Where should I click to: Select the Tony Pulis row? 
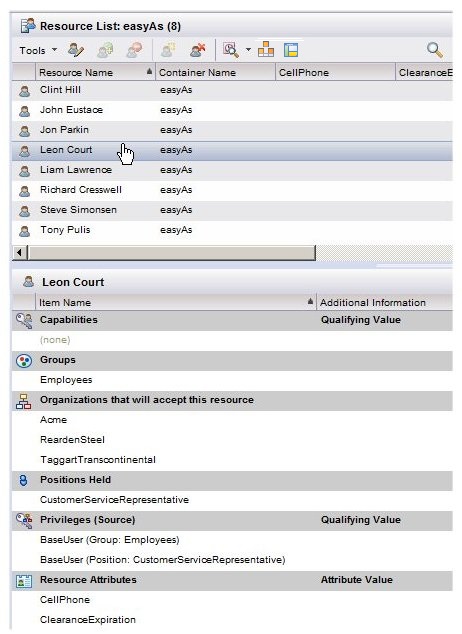point(232,230)
